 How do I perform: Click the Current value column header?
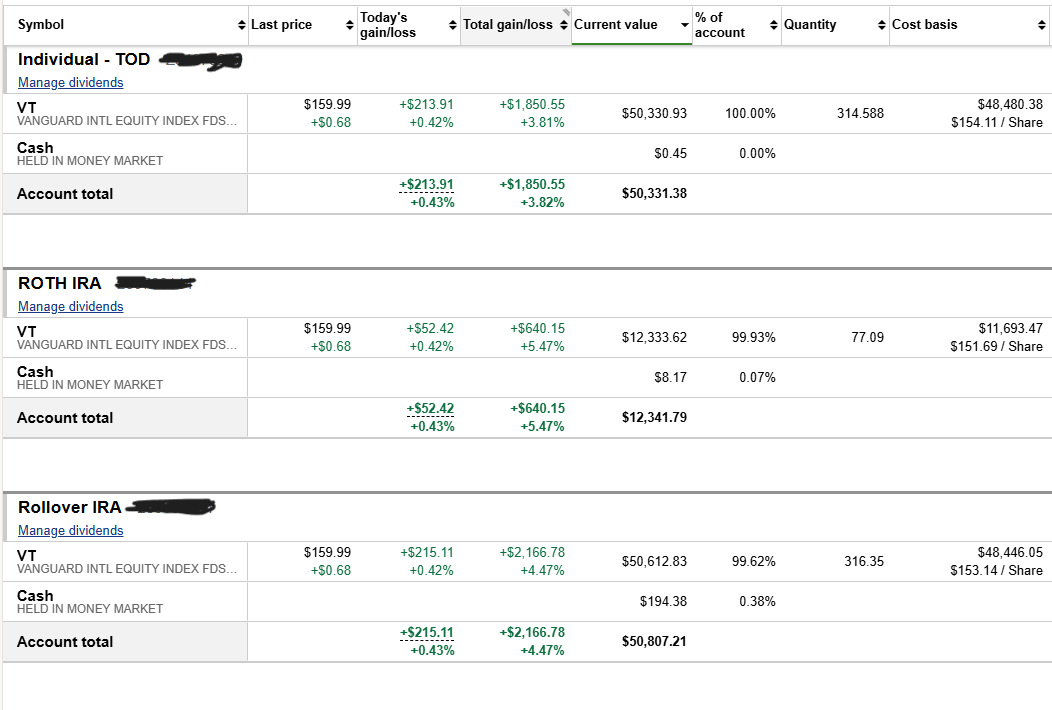click(615, 25)
